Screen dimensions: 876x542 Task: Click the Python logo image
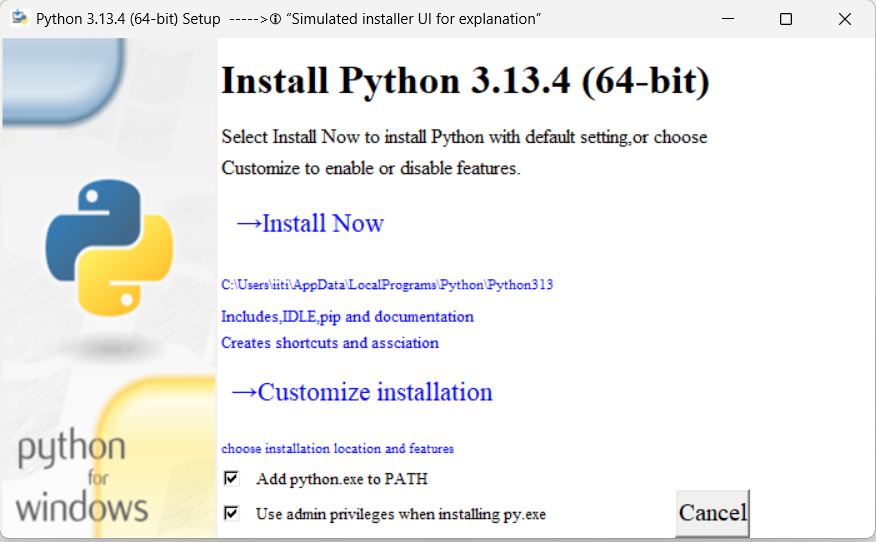click(109, 248)
